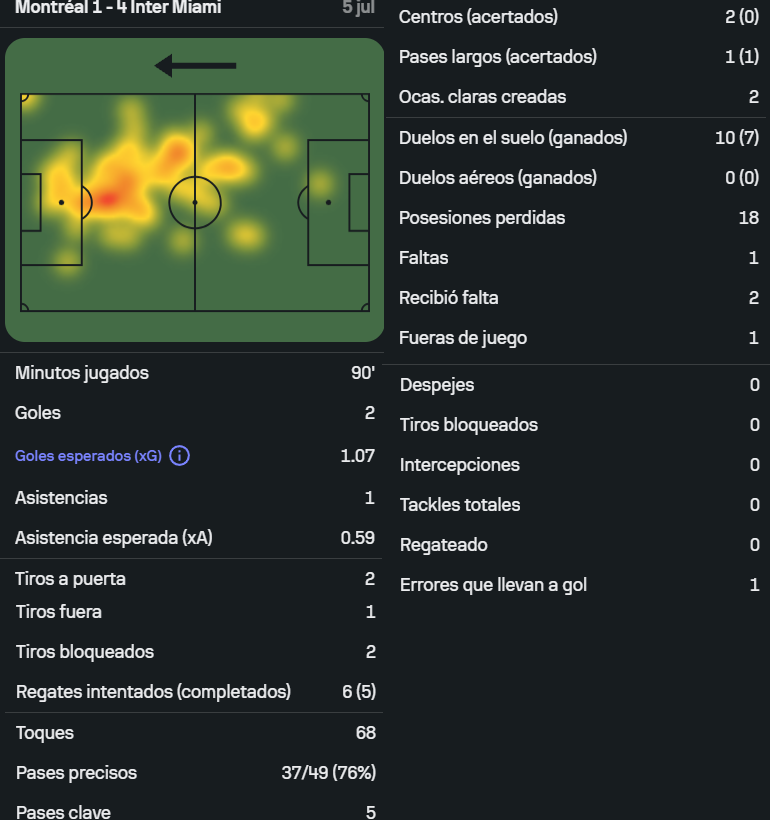Click the xG info icon
This screenshot has height=820, width=770.
(179, 455)
